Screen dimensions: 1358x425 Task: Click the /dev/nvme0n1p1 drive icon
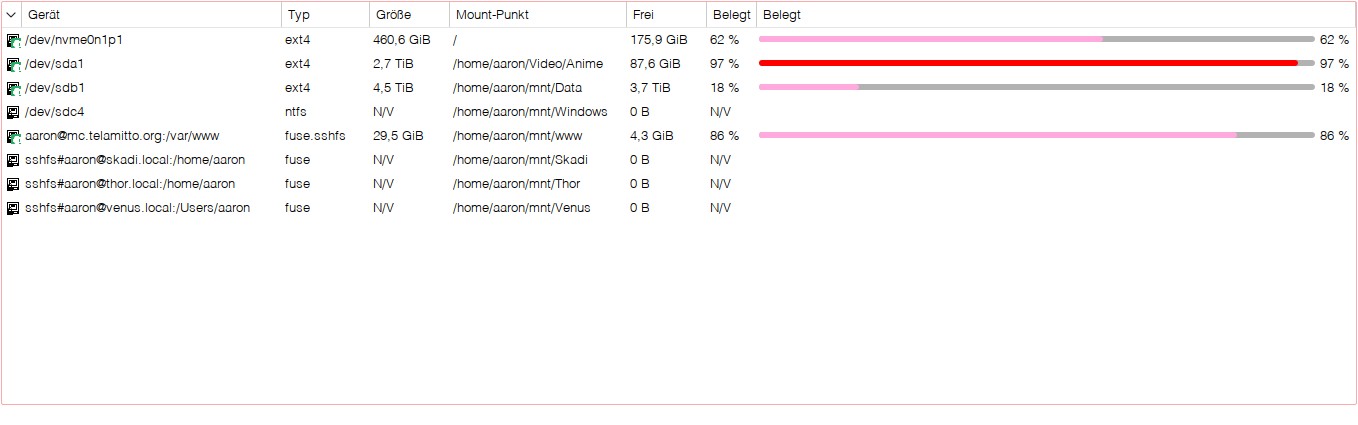point(13,40)
